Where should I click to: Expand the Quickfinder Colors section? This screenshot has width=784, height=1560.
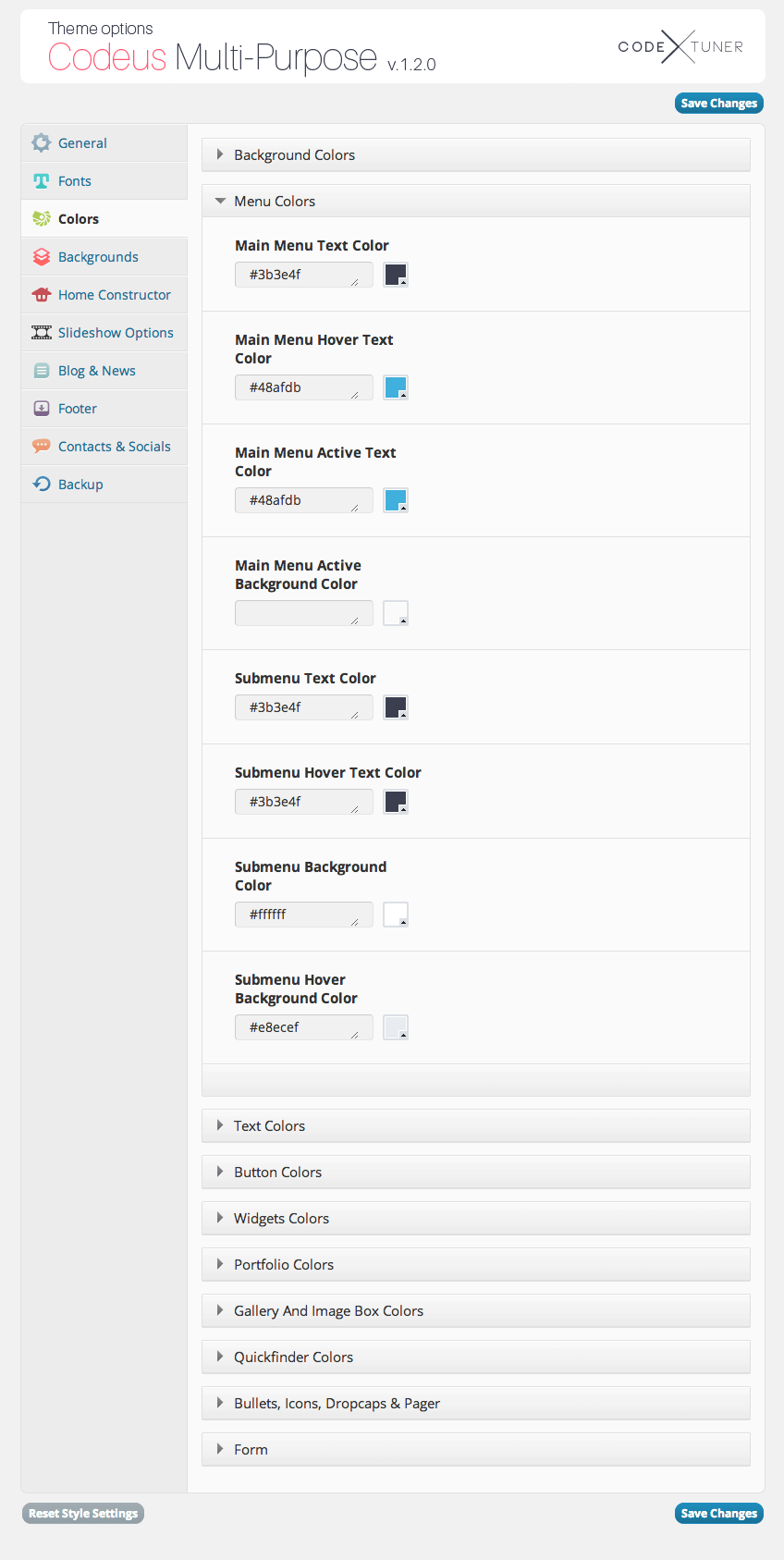(x=475, y=1357)
